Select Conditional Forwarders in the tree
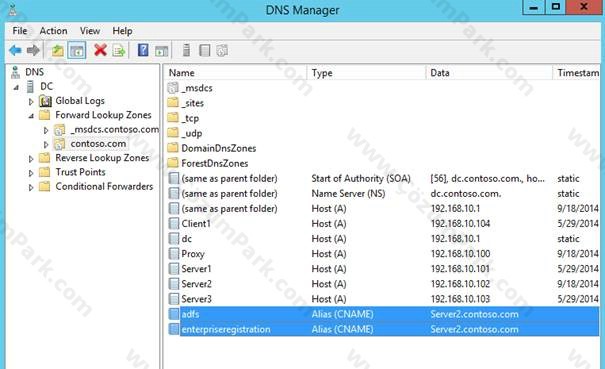 coord(104,186)
